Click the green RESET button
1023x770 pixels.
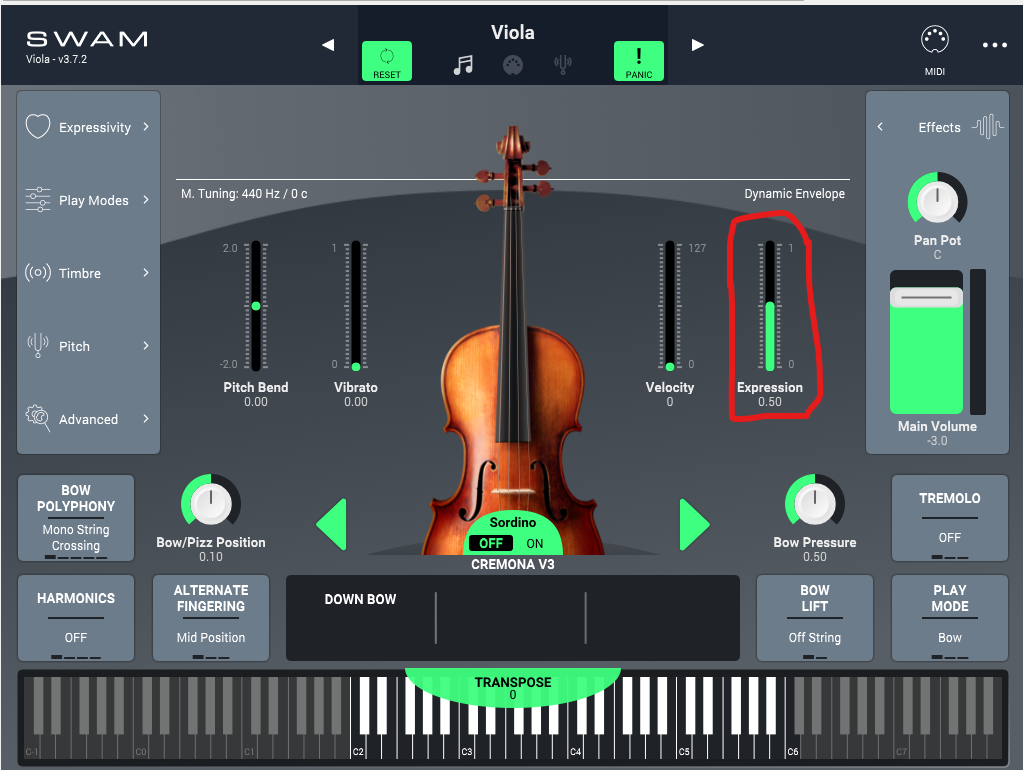point(387,61)
